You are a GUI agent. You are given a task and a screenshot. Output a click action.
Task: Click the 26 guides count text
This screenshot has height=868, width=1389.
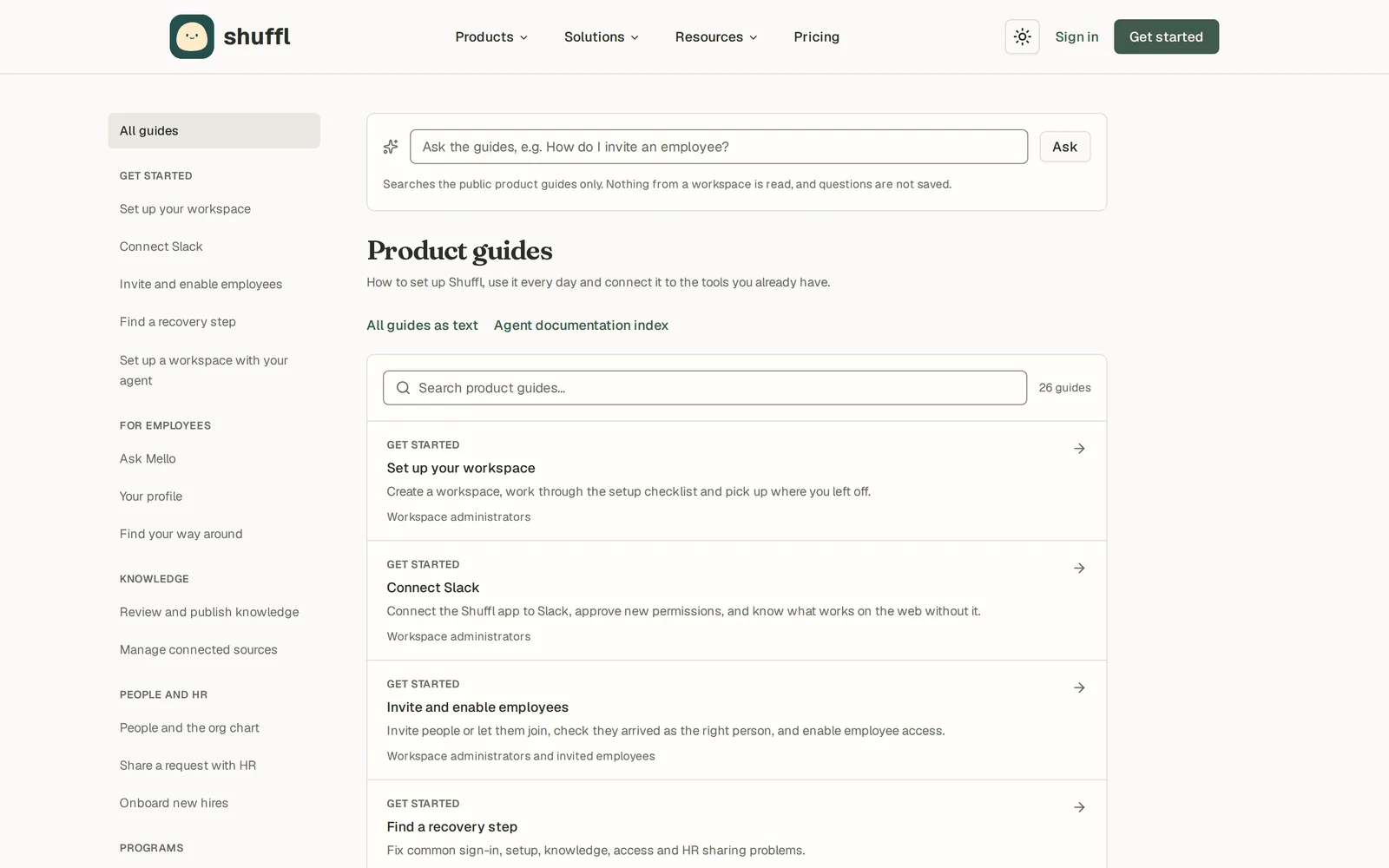(1064, 388)
